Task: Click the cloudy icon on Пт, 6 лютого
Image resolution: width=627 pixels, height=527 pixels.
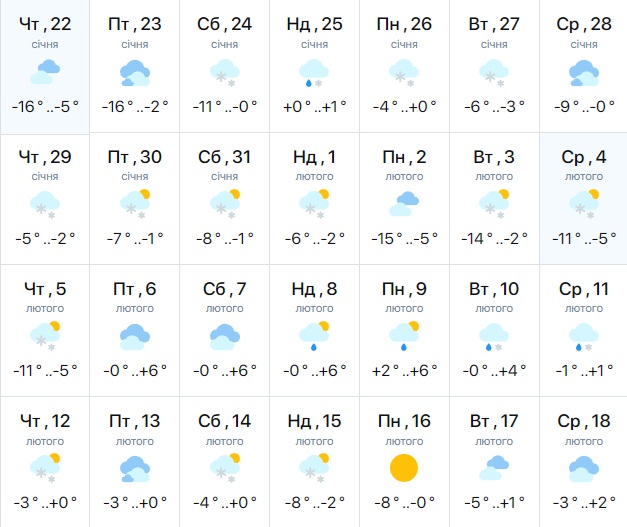Action: point(135,335)
